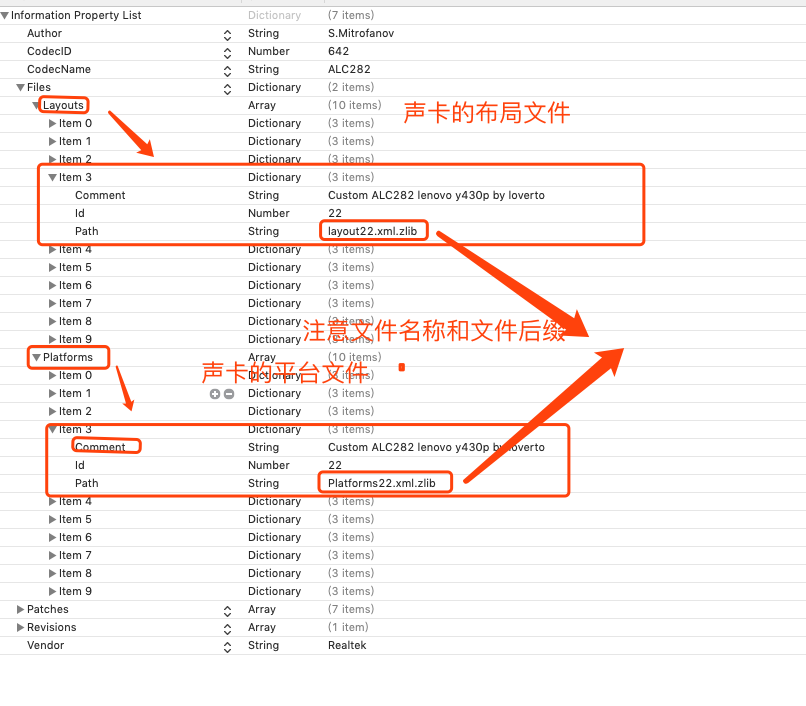Add a new row after Platforms Item 2
The height and width of the screenshot is (706, 806).
(214, 394)
